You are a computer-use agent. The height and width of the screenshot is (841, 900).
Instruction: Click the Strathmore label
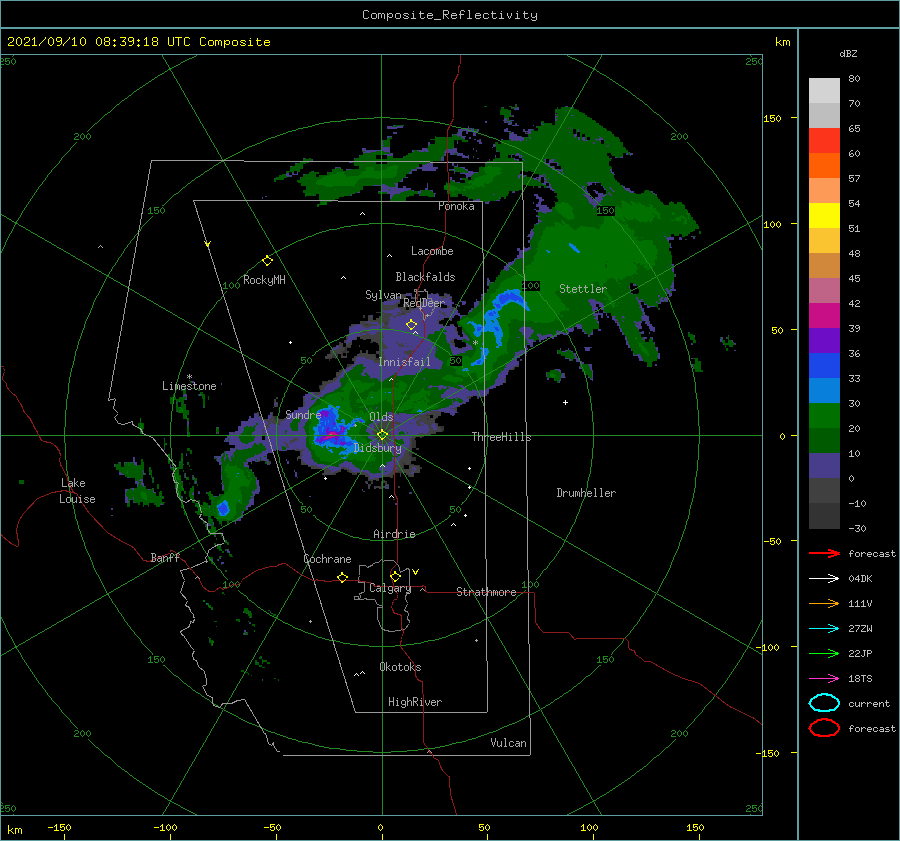pyautogui.click(x=486, y=592)
